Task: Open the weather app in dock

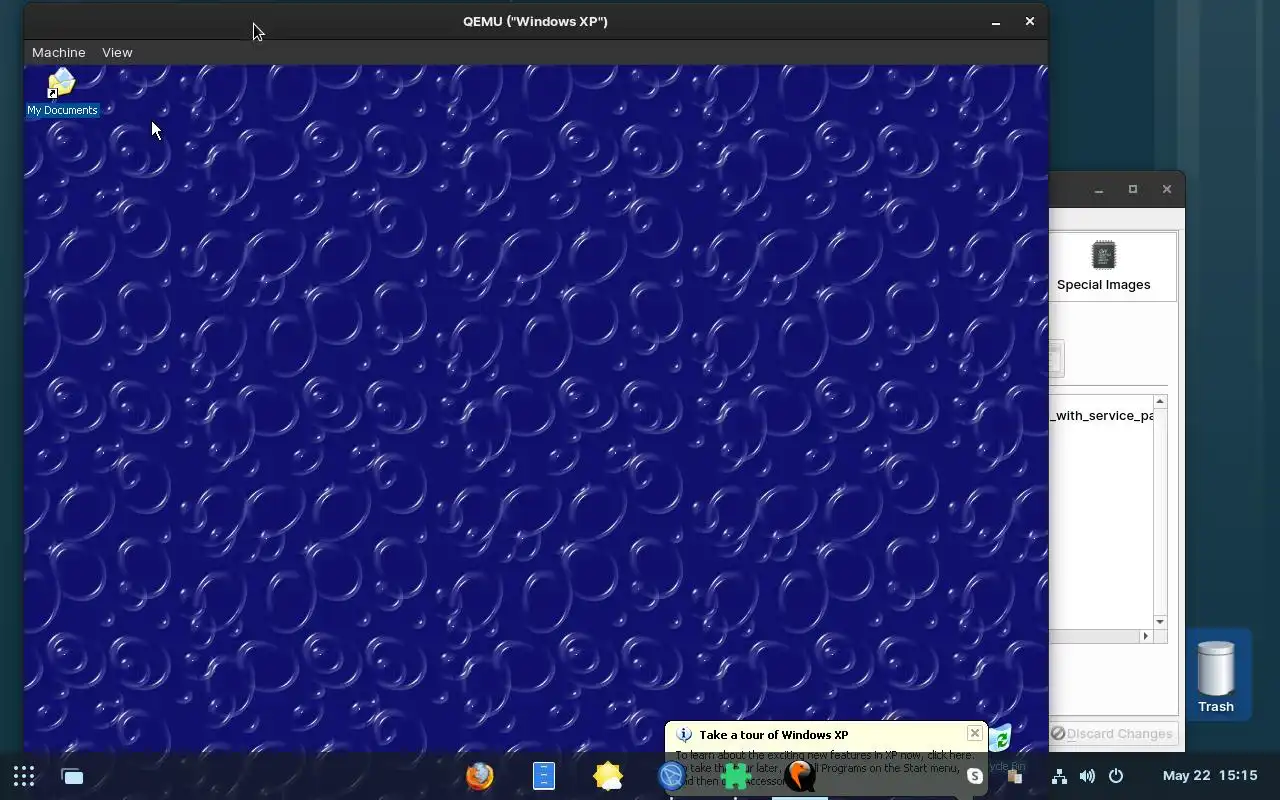Action: 608,776
